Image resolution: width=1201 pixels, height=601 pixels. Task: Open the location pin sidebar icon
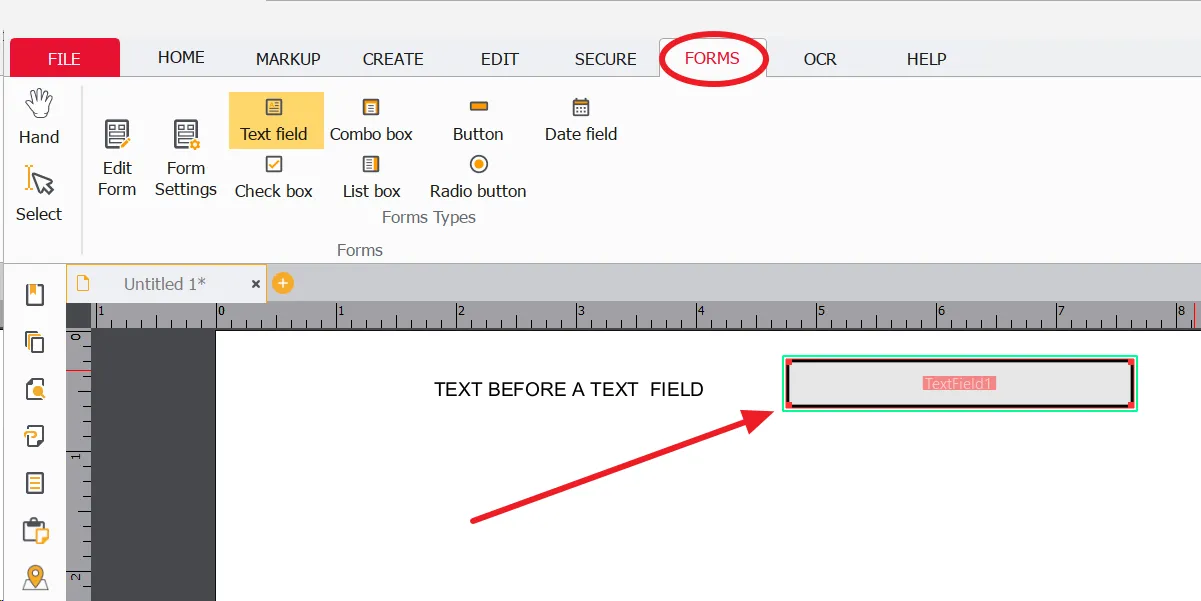point(35,577)
